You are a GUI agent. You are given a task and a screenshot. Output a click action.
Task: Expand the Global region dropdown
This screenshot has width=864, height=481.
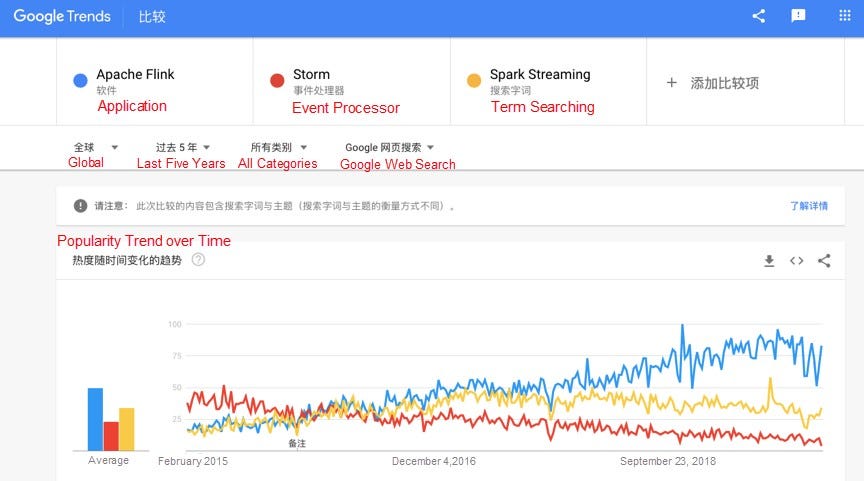[x=96, y=147]
